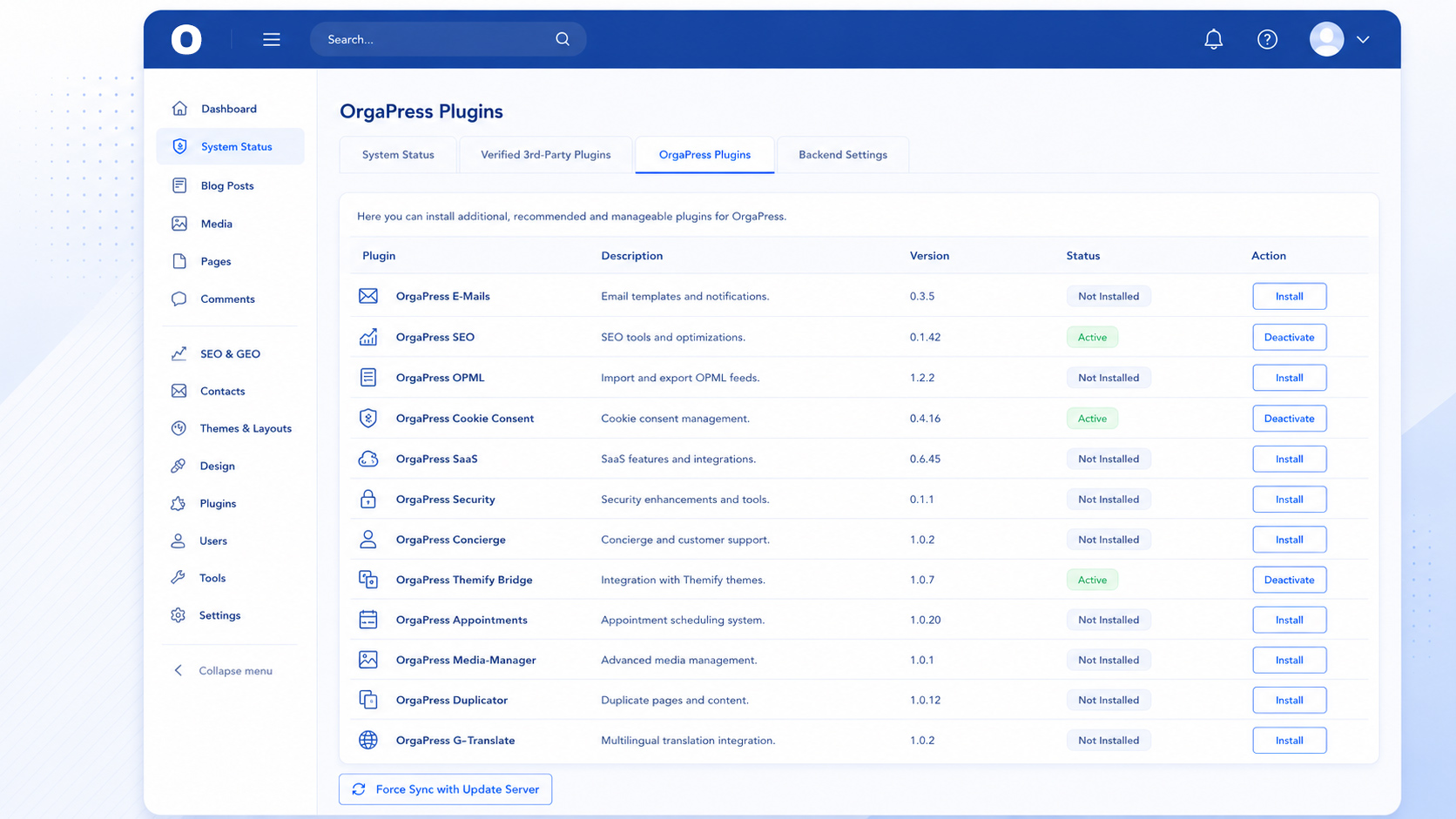Click the OrgaPress OPML document icon
The image size is (1456, 819).
(368, 378)
